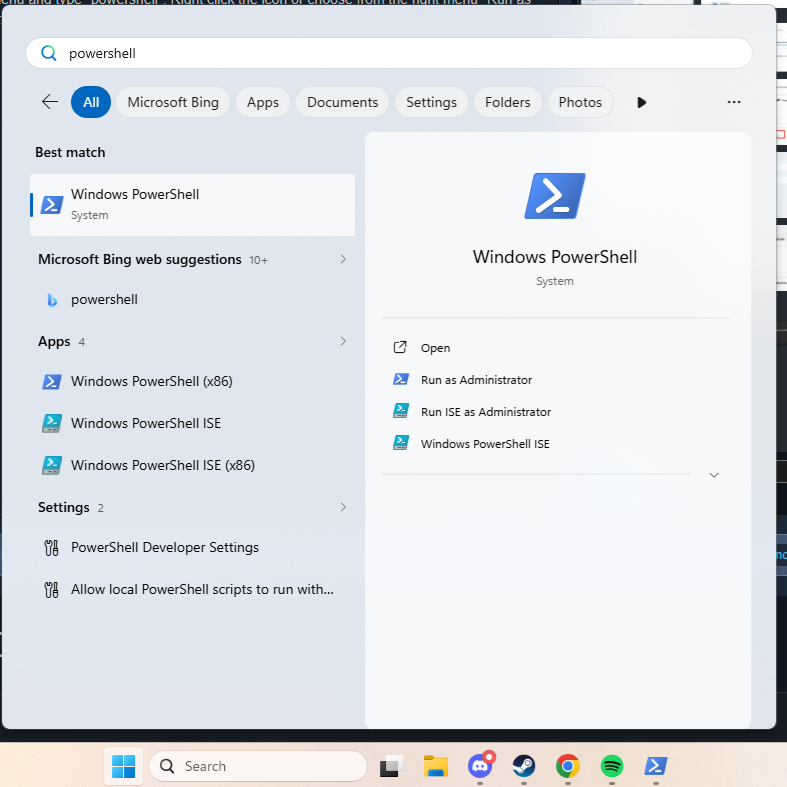Click the Windows PowerShell ISE (x86) icon
This screenshot has width=787, height=787.
(x=52, y=466)
